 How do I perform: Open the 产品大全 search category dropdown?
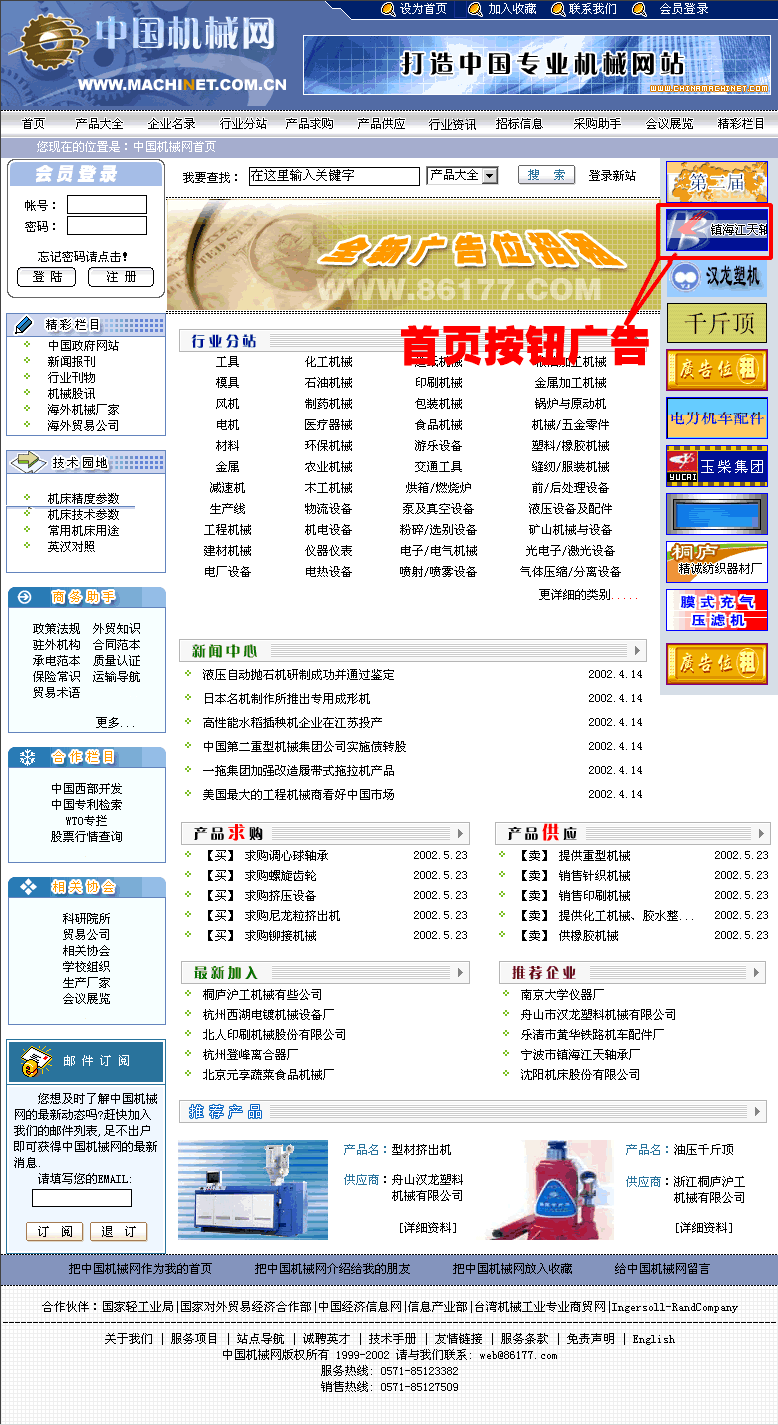(463, 175)
